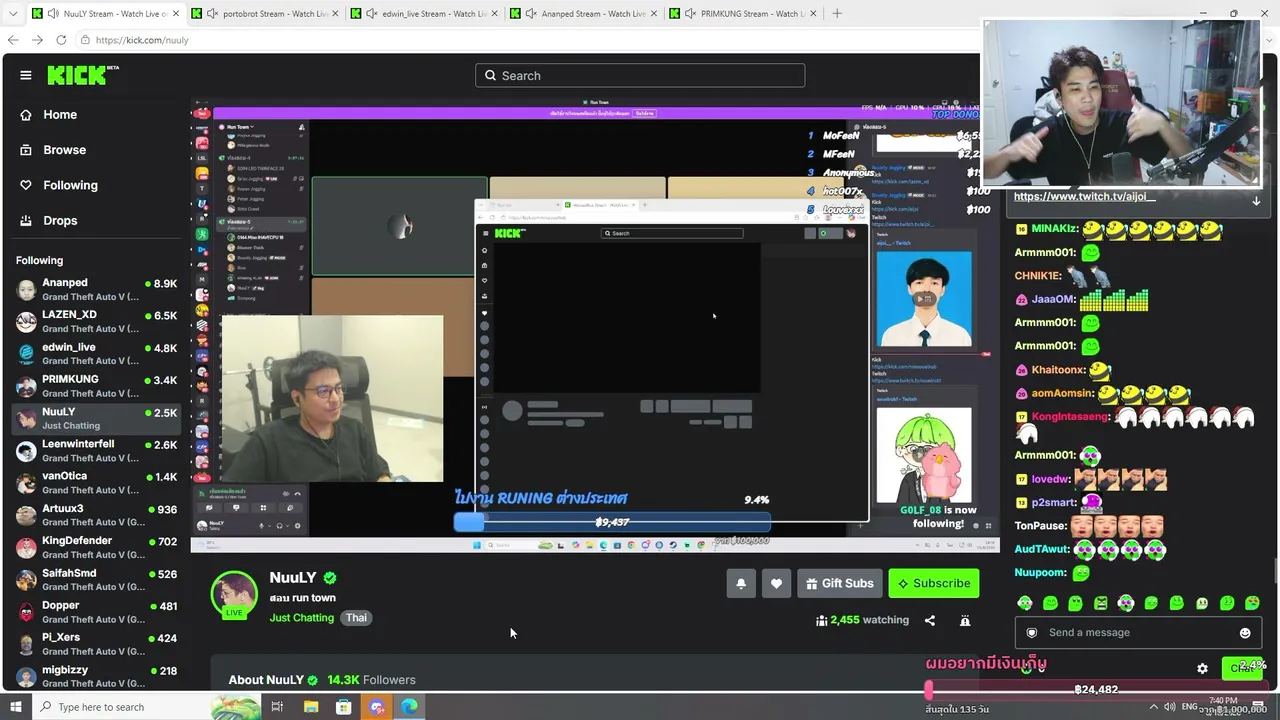
Task: Click the green Subscribe button
Action: [934, 583]
